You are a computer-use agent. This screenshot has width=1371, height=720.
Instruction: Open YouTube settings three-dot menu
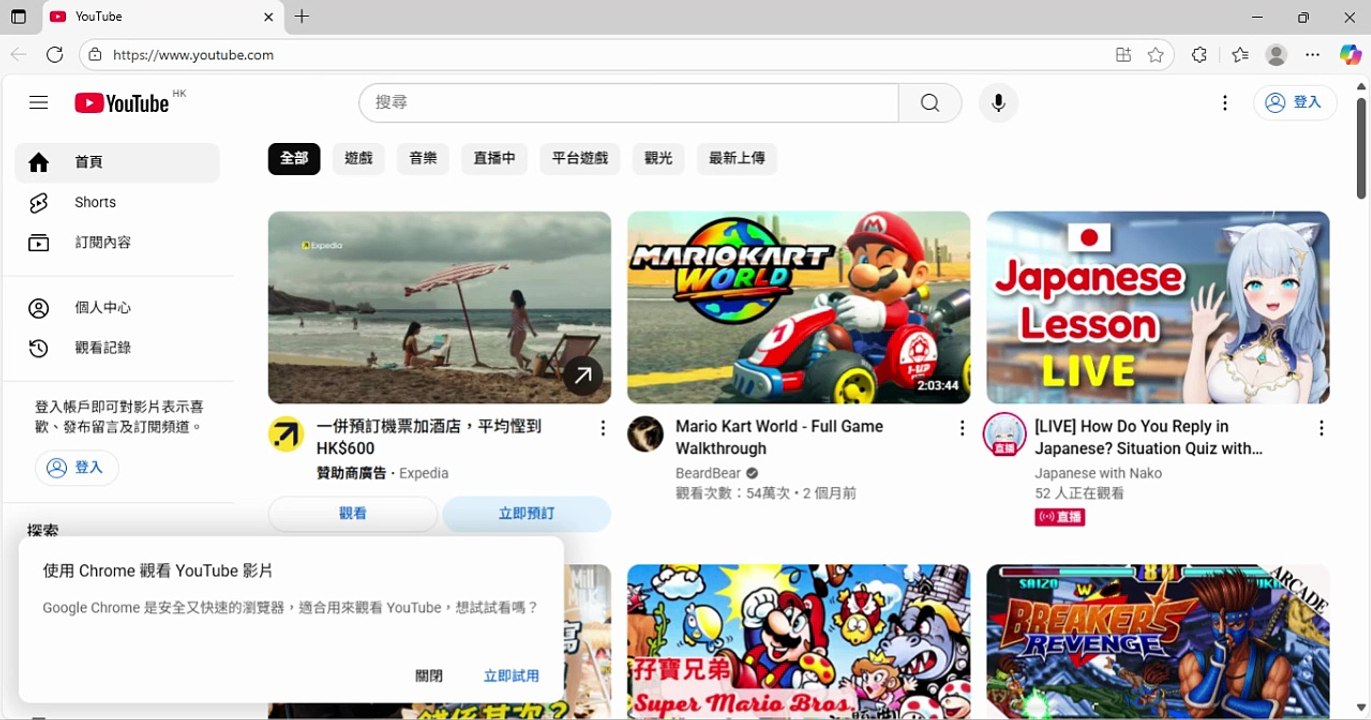pos(1225,103)
